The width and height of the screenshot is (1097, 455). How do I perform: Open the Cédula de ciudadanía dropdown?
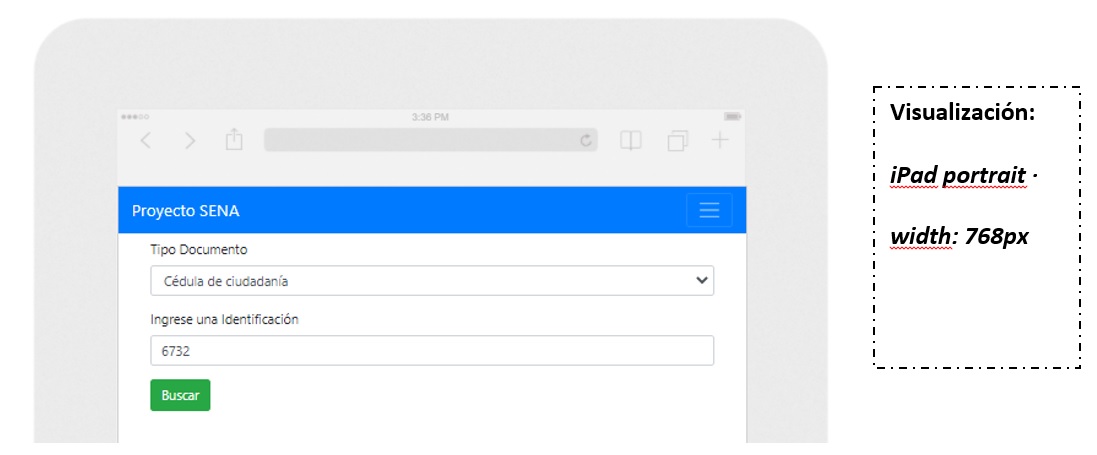pyautogui.click(x=432, y=281)
